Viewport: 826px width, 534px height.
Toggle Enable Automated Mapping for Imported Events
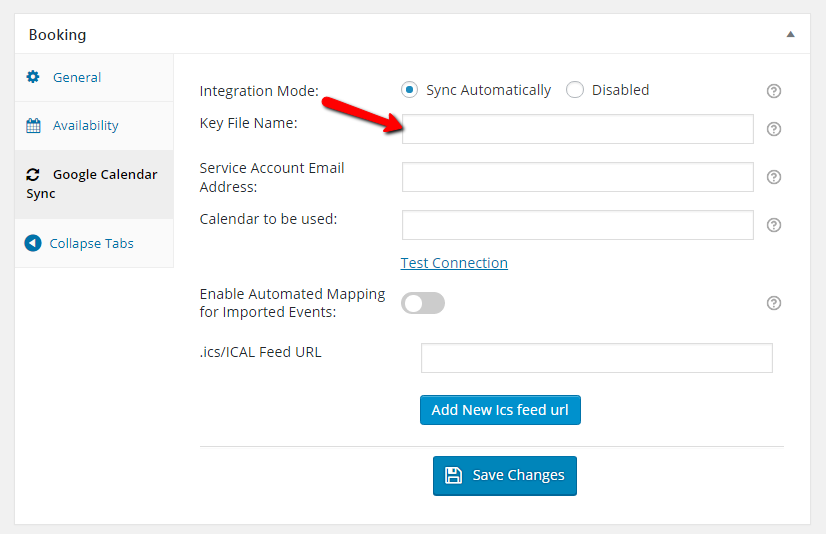point(422,303)
